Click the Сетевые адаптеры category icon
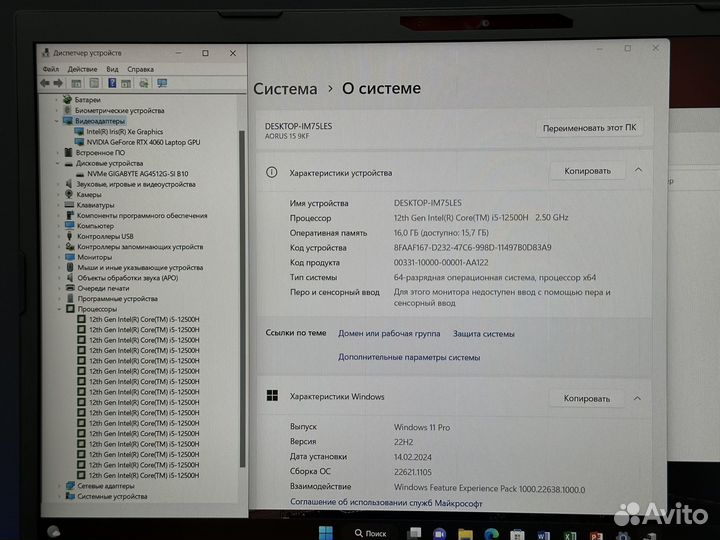Viewport: 720px width, 540px height. coord(70,485)
